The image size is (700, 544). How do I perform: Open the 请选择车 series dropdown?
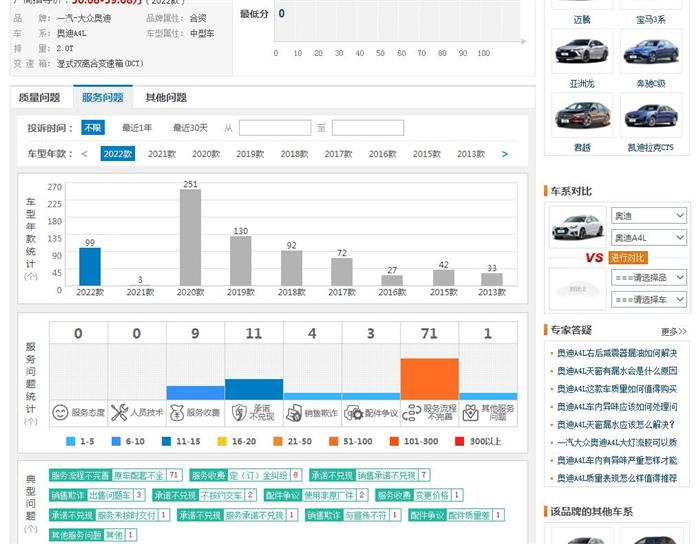point(649,299)
